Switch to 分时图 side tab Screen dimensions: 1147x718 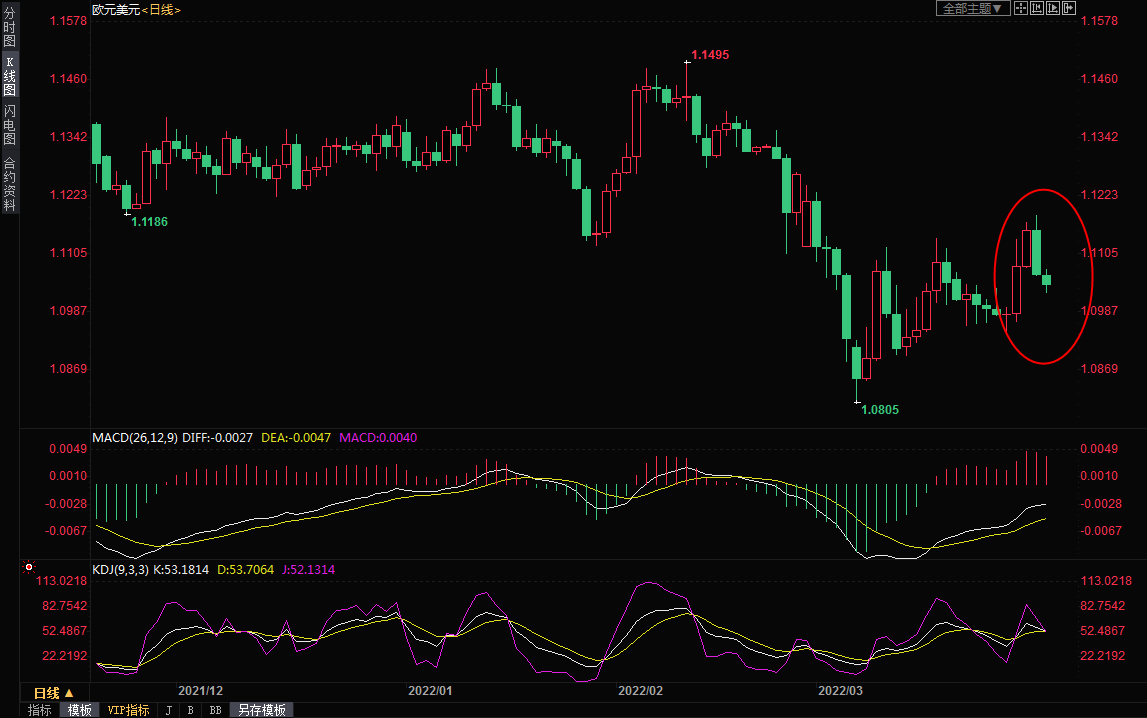[x=9, y=27]
